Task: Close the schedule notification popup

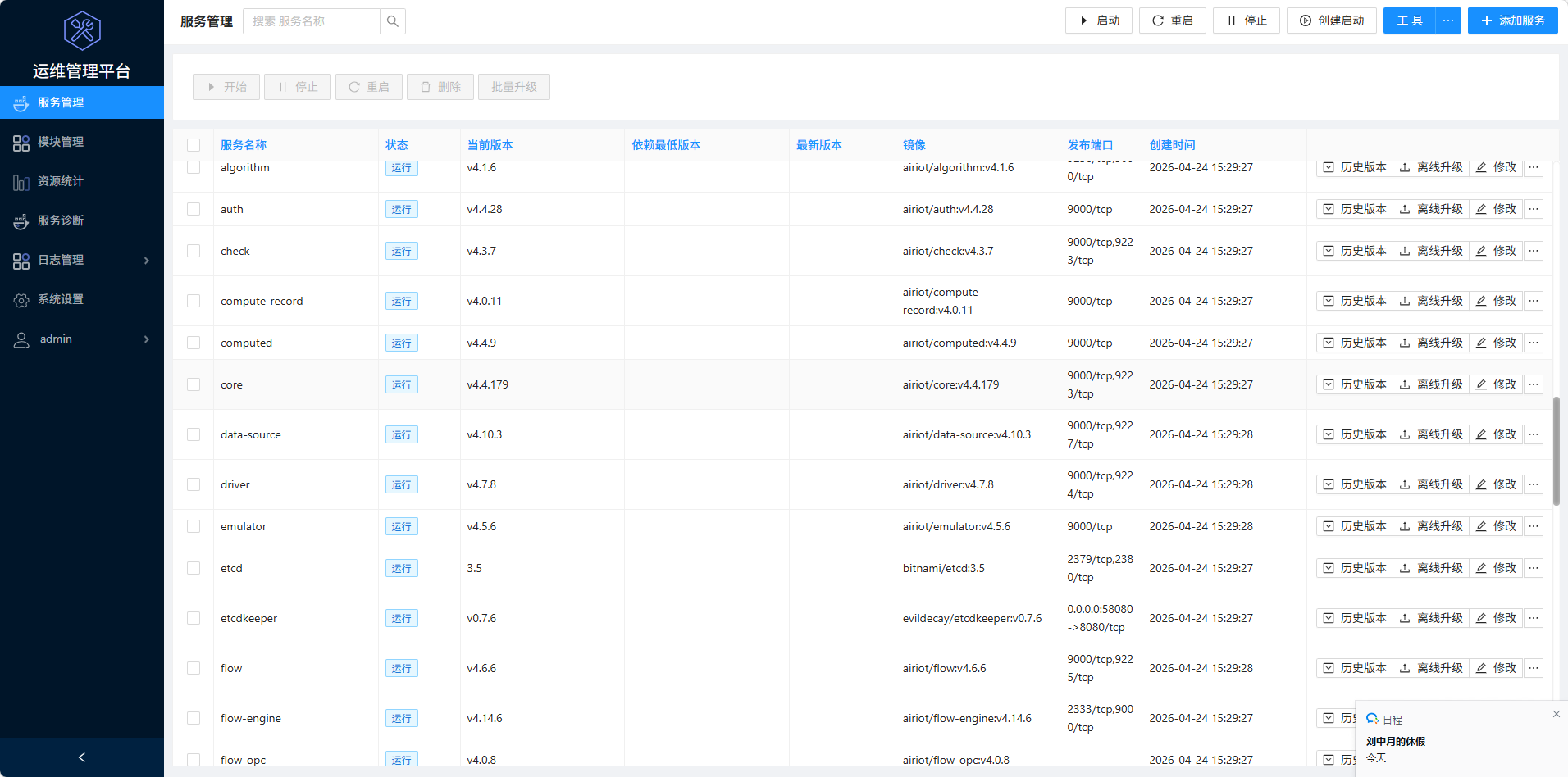Action: click(1556, 714)
